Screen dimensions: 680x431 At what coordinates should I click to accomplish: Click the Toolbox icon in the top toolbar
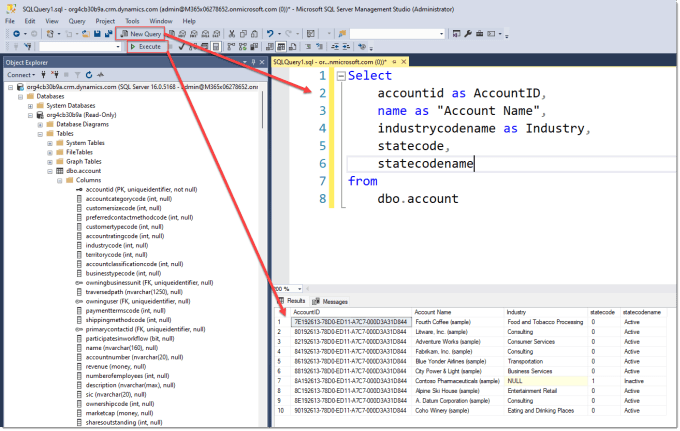tap(479, 33)
